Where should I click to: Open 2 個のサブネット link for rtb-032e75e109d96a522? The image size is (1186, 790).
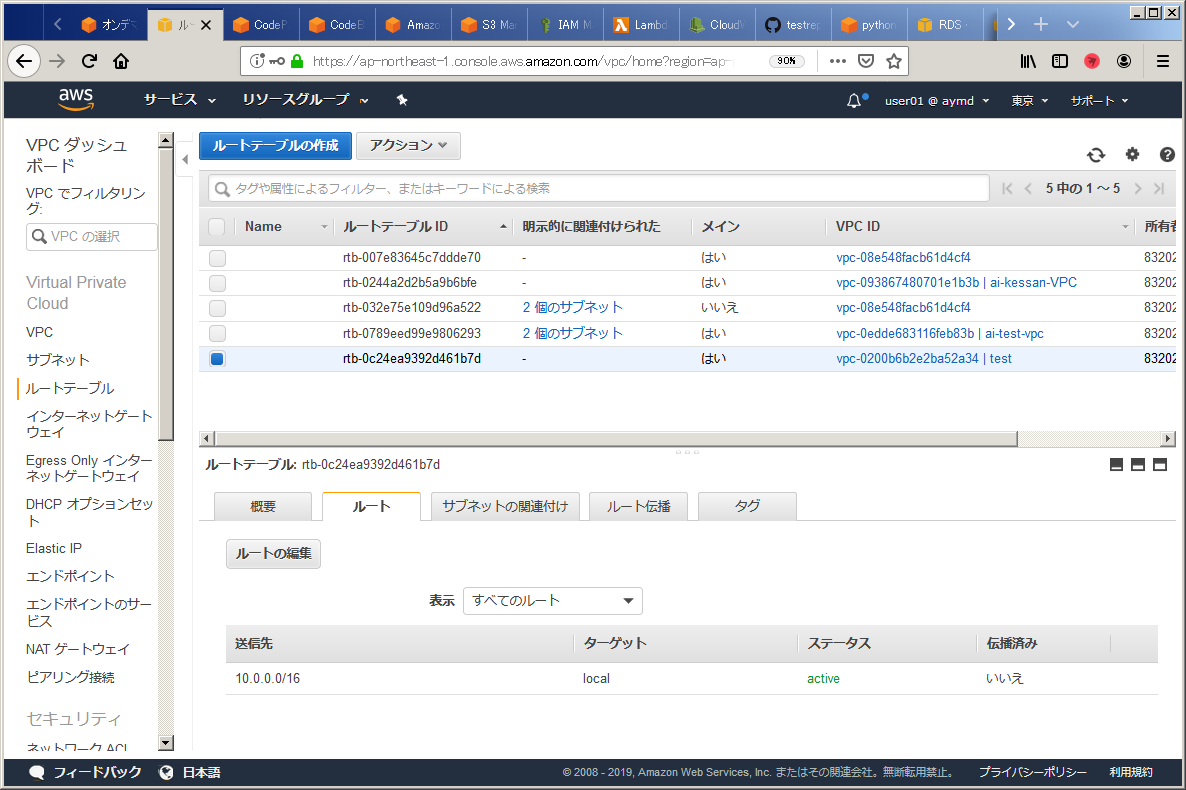573,307
